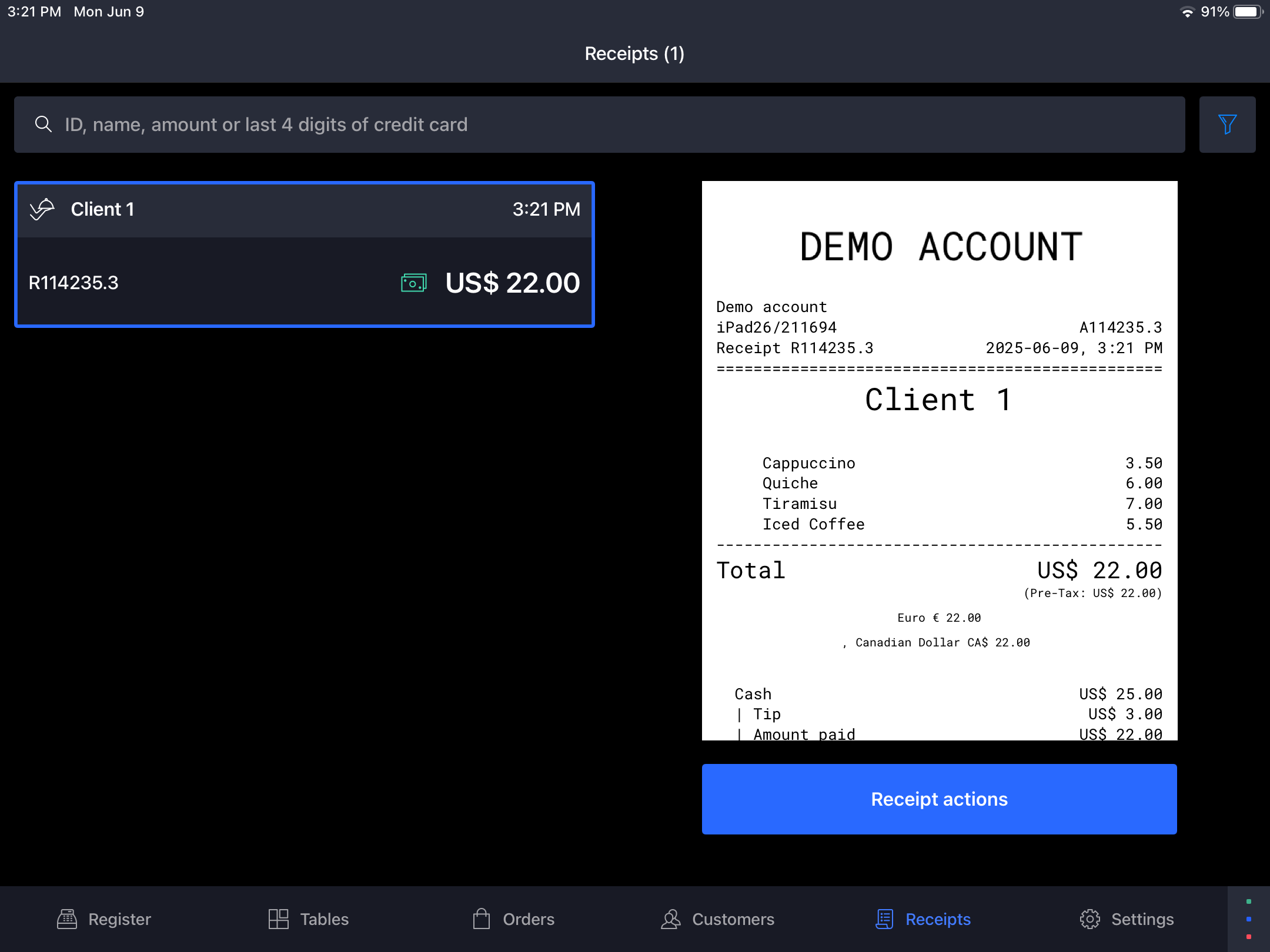
Task: Tap the Receipts document icon
Action: tap(884, 919)
